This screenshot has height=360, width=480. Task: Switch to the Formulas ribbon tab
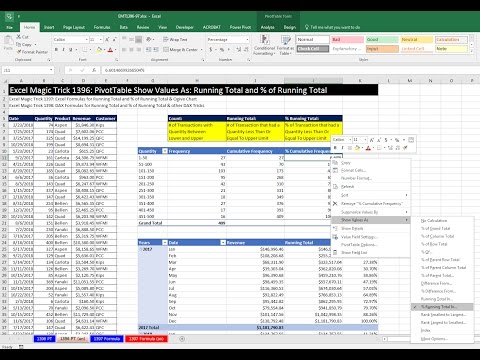coord(102,27)
